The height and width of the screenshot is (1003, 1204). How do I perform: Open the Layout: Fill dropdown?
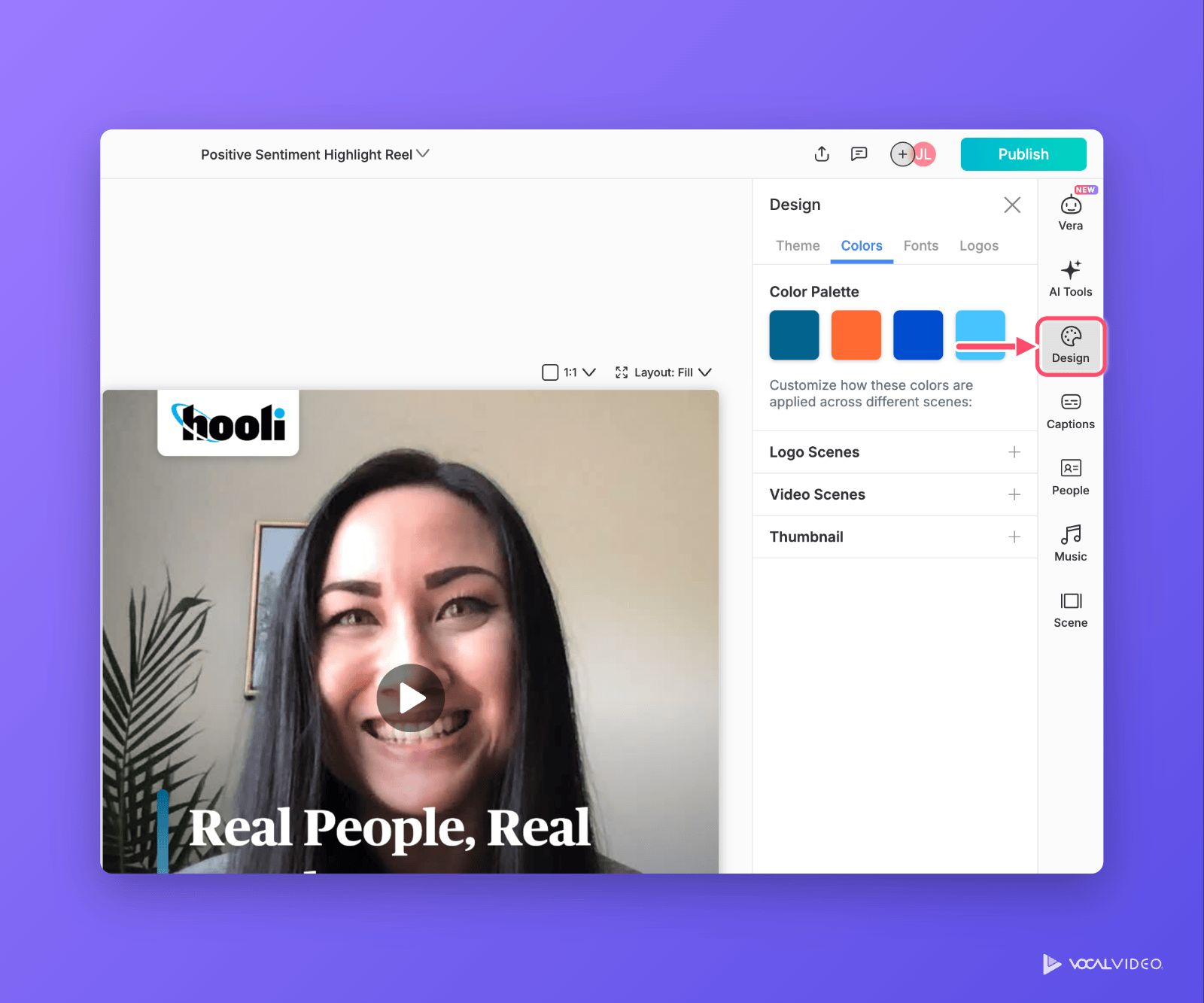tap(663, 372)
